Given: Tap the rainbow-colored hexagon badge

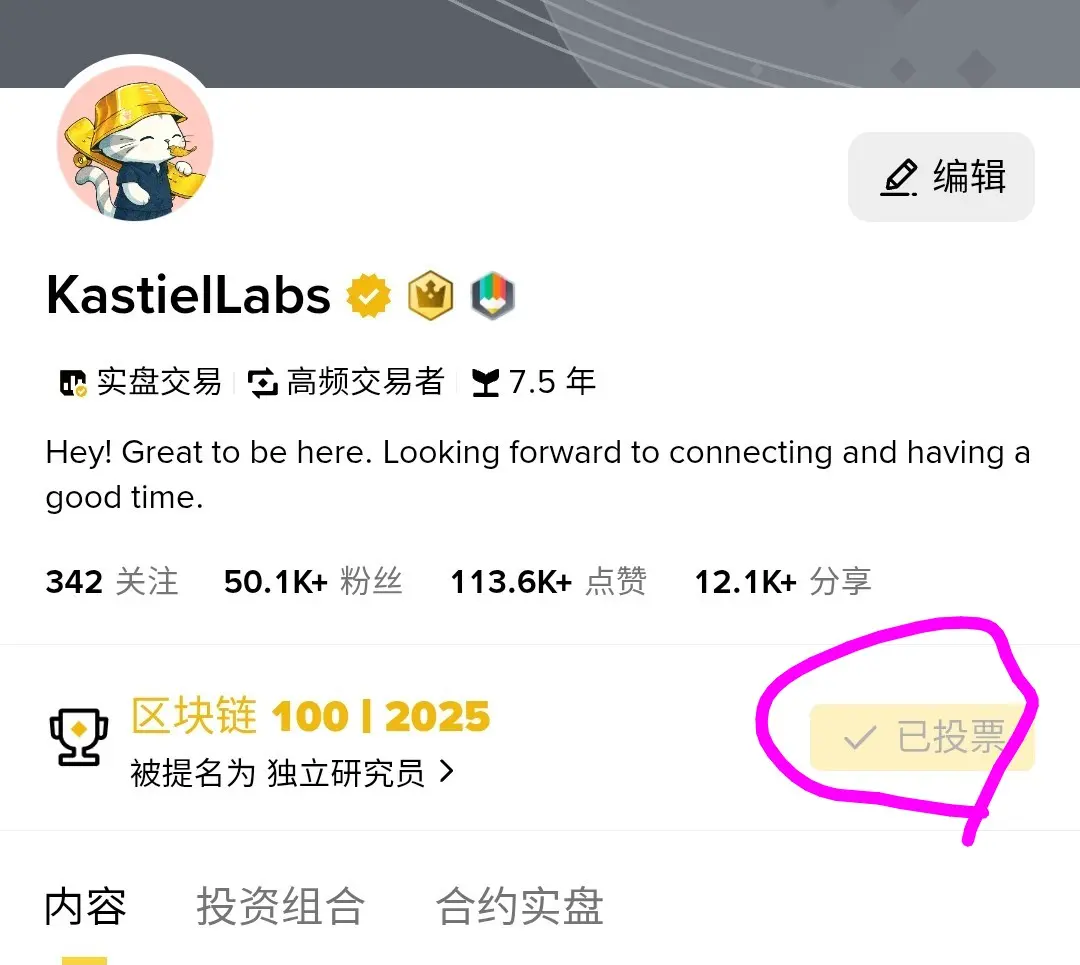Looking at the screenshot, I should (x=492, y=296).
